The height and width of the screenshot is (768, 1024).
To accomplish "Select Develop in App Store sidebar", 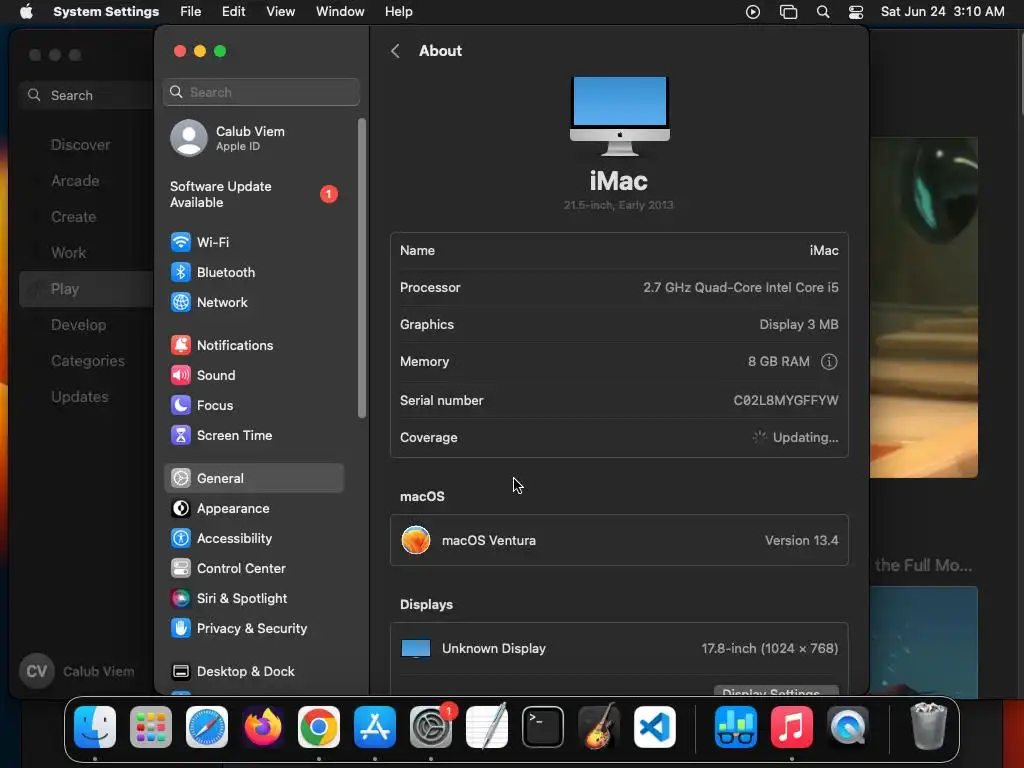I will pyautogui.click(x=78, y=325).
